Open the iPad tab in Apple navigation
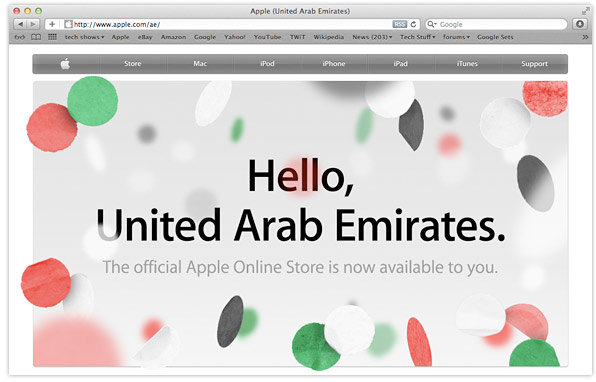Image resolution: width=596 pixels, height=382 pixels. click(x=401, y=64)
